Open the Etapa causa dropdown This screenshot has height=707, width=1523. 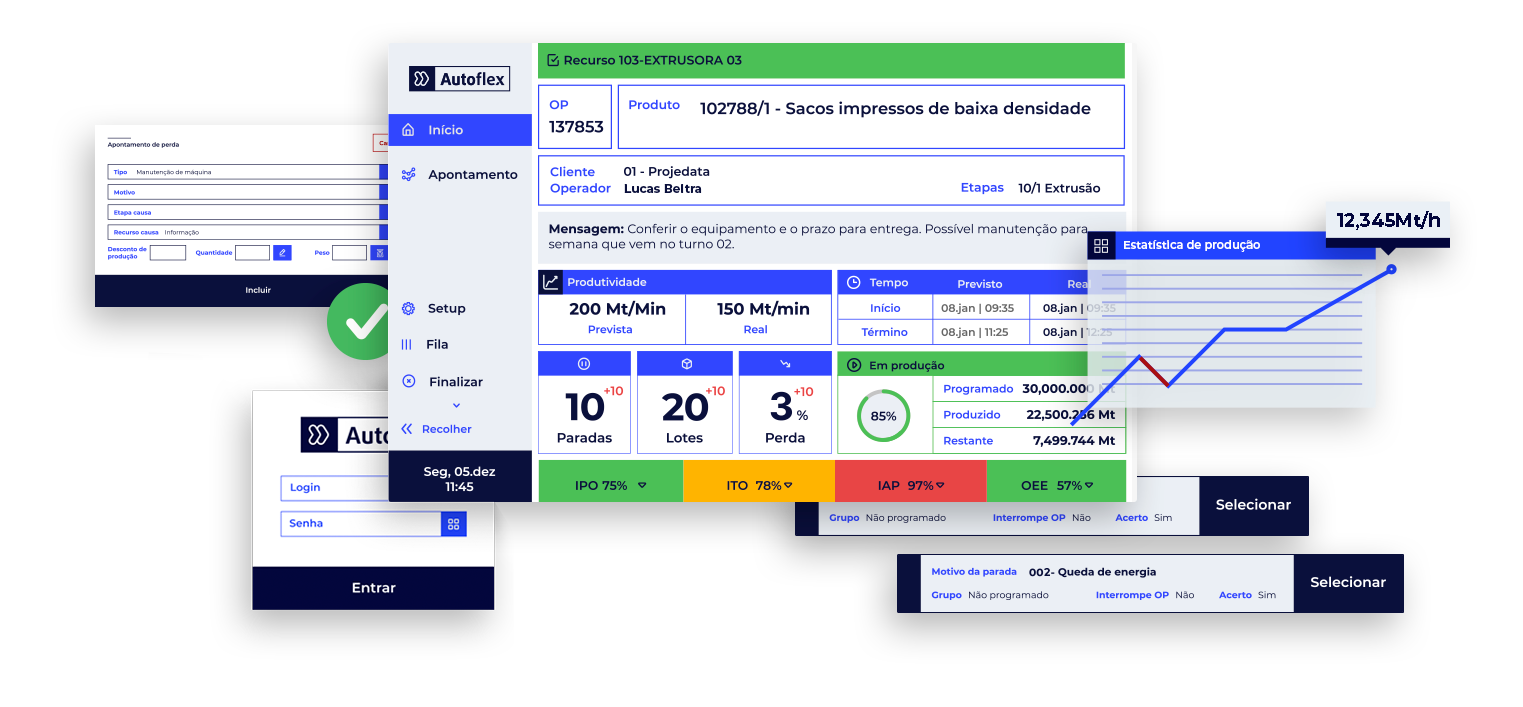tap(248, 212)
